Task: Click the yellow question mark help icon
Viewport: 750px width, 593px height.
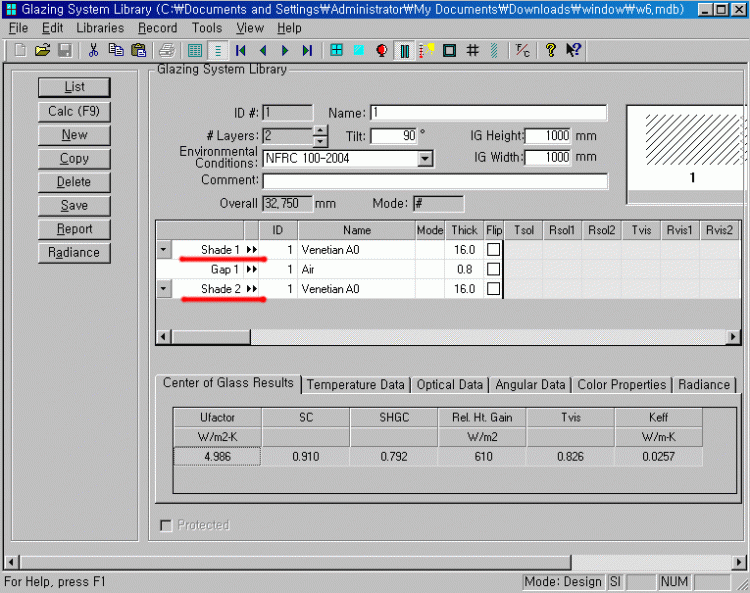Action: [550, 50]
